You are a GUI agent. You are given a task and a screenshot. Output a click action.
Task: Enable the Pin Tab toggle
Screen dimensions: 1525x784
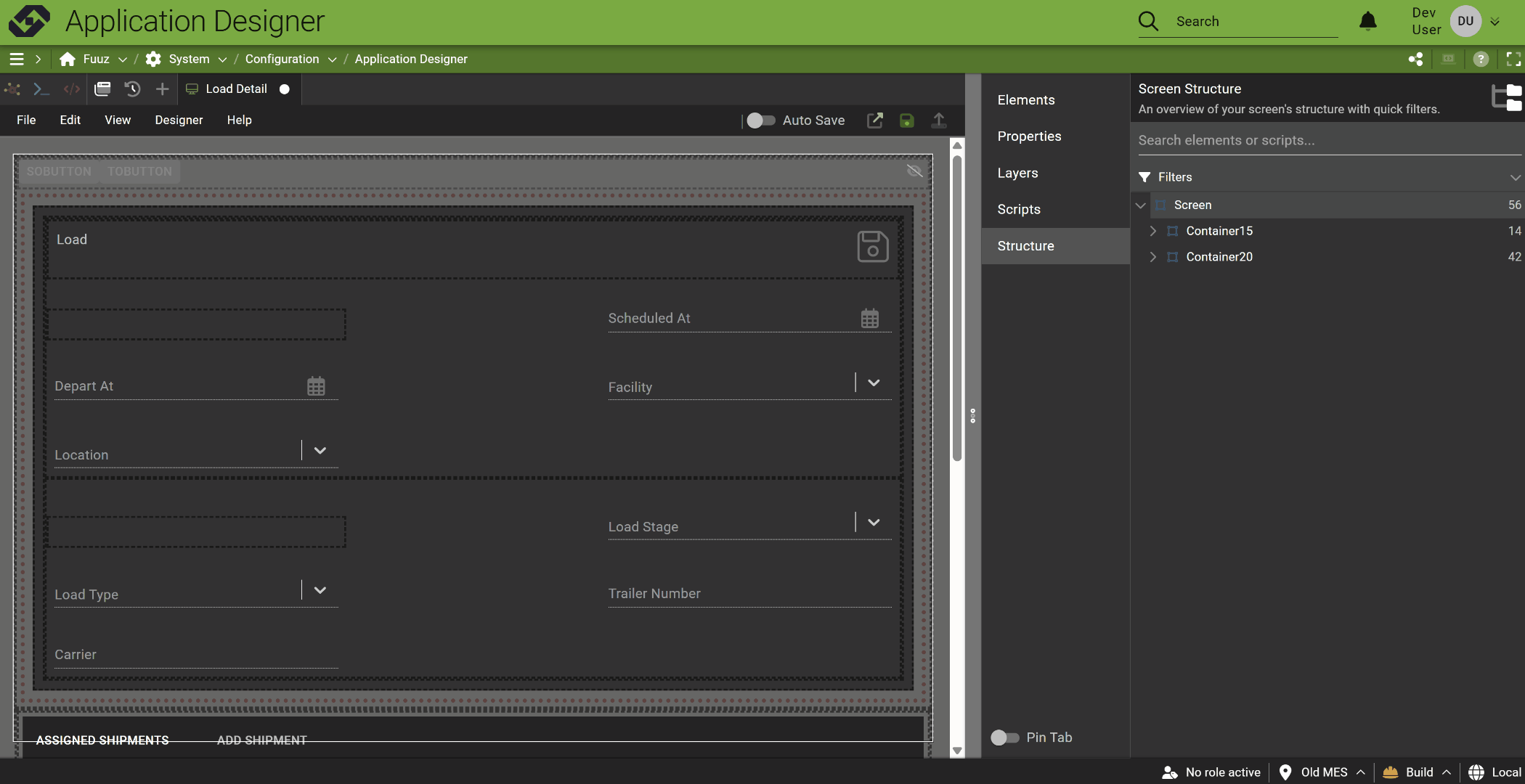(x=1004, y=738)
